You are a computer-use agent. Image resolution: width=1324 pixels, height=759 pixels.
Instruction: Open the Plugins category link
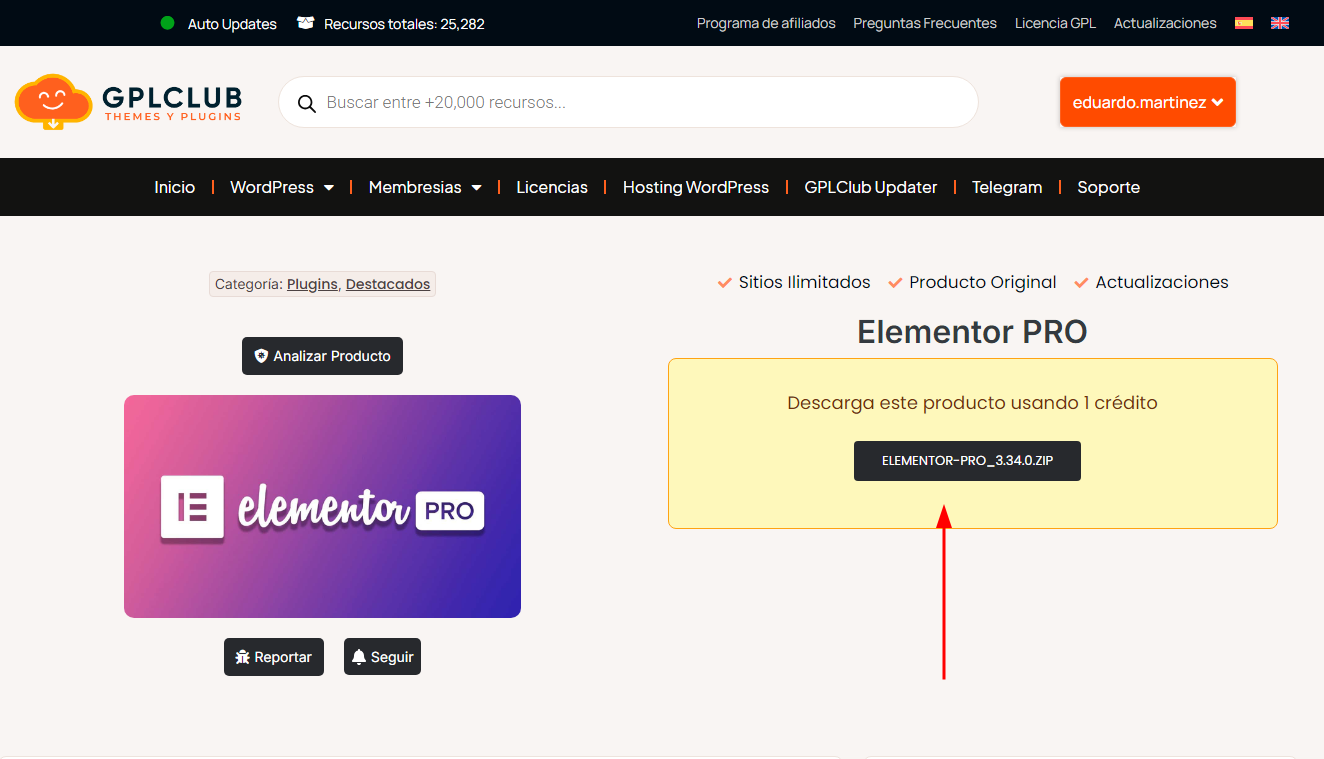click(312, 284)
